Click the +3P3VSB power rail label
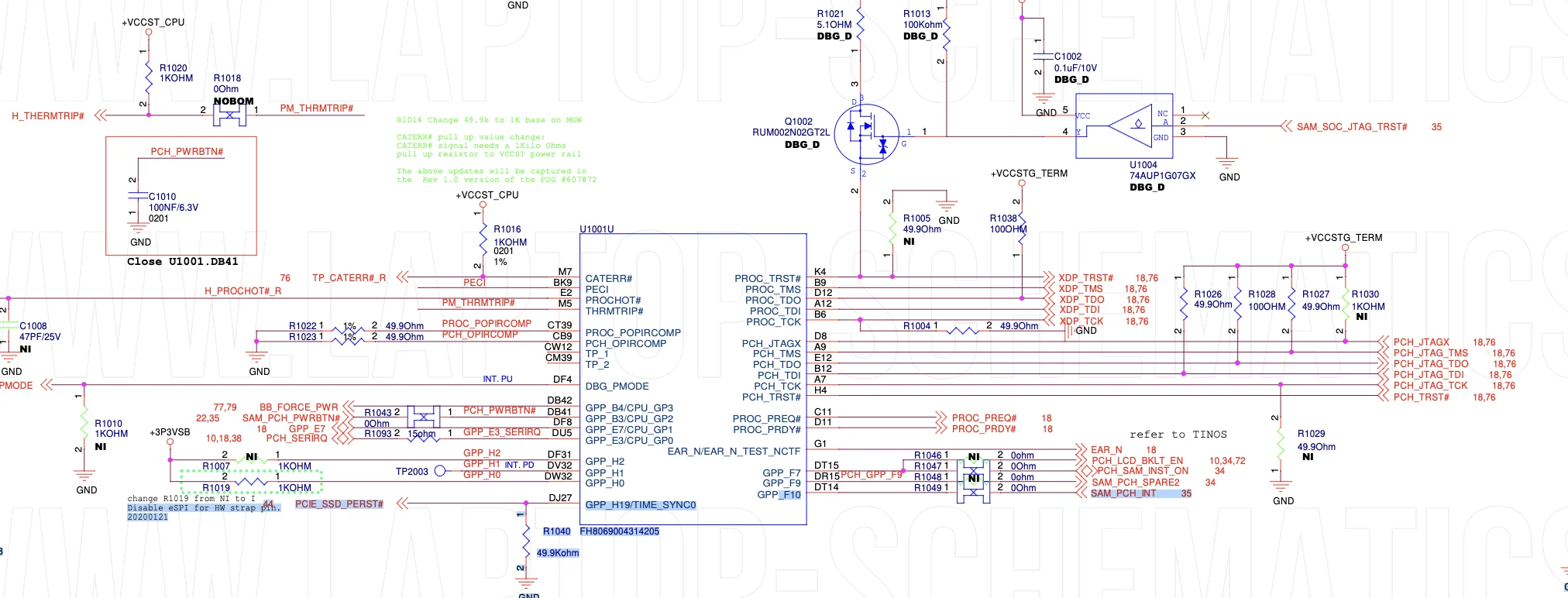The image size is (1568, 598). pyautogui.click(x=170, y=432)
